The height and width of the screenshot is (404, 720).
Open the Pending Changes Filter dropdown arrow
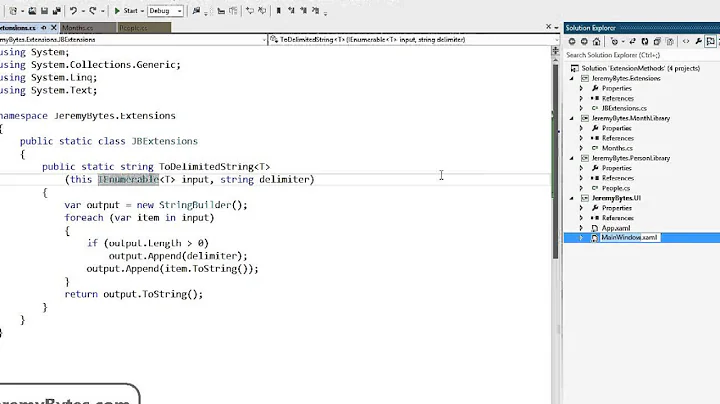click(x=623, y=42)
